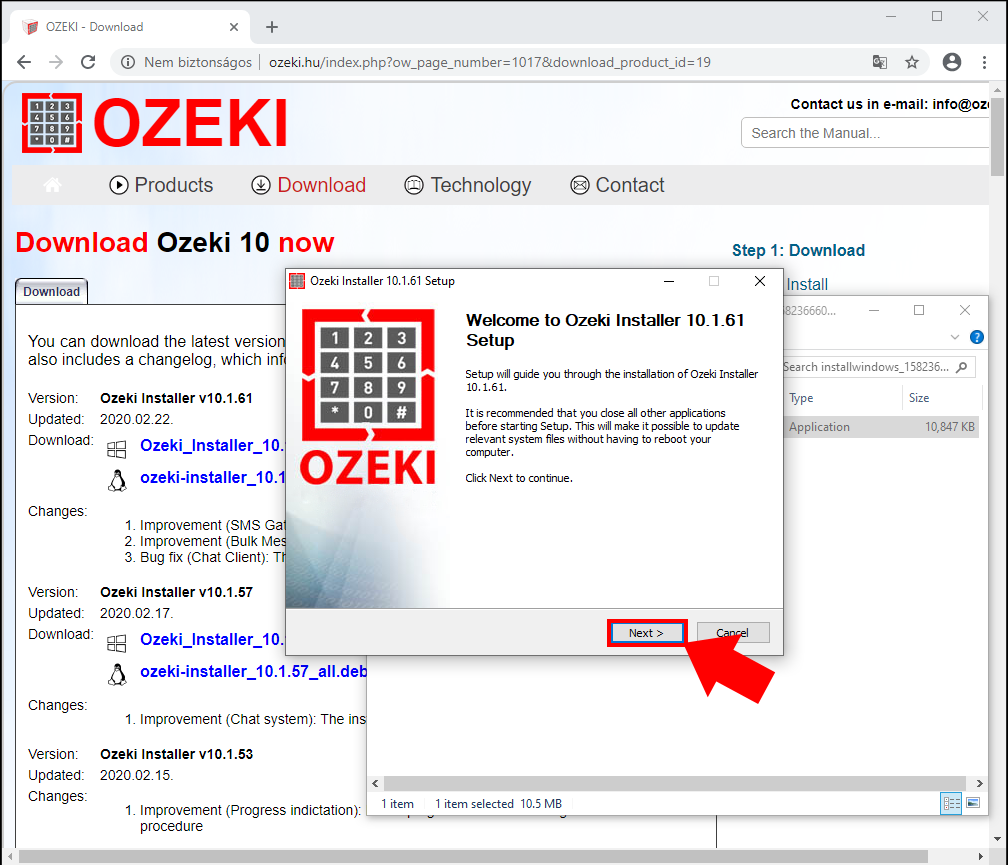1008x865 pixels.
Task: Open Contact menu item
Action: tap(617, 185)
